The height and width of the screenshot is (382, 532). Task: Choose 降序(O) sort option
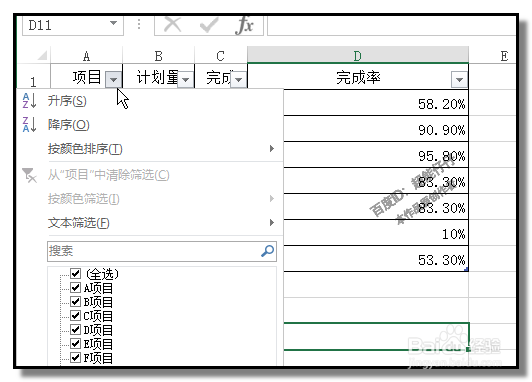point(69,125)
